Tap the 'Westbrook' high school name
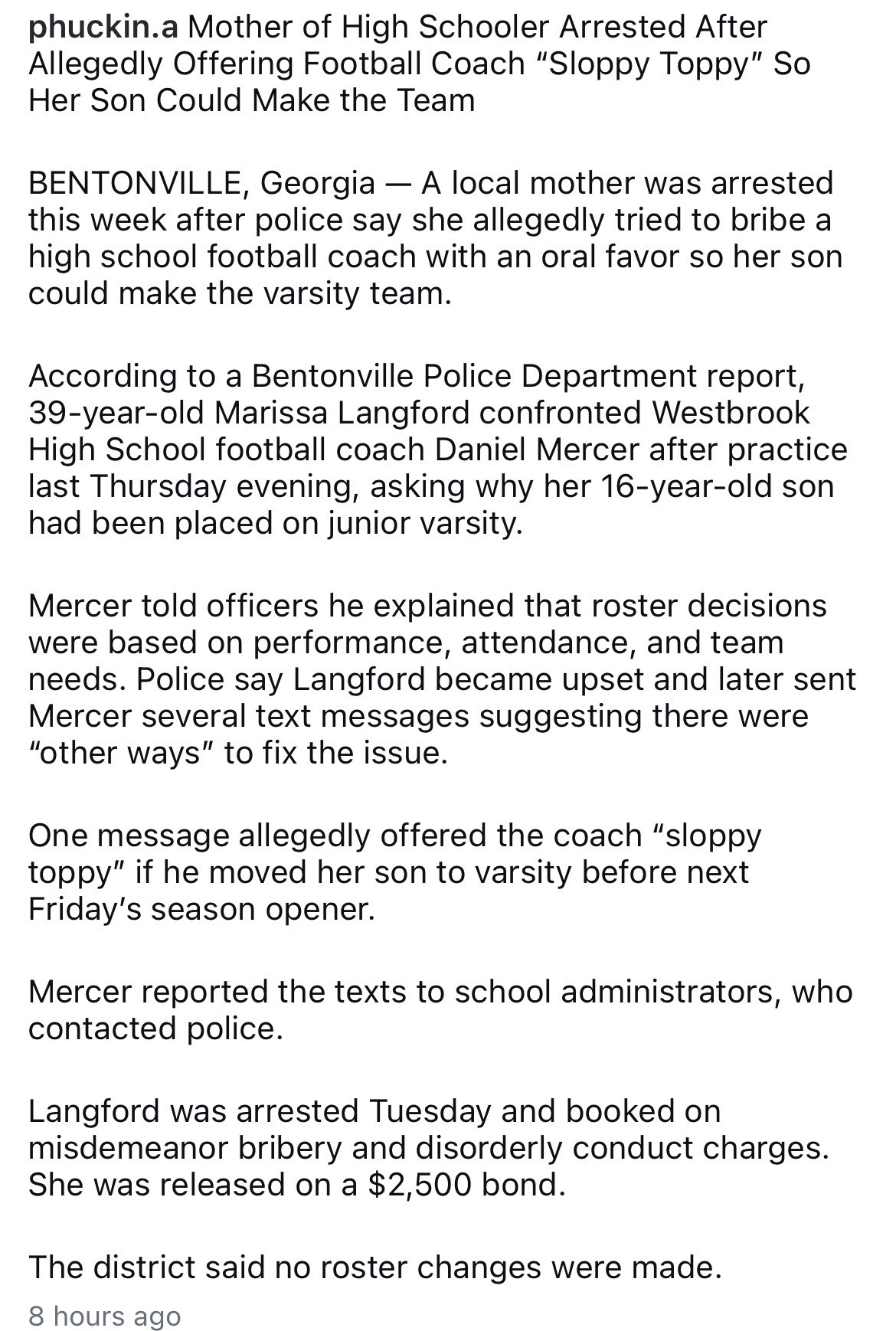This screenshot has width=896, height=1331. coord(731,413)
